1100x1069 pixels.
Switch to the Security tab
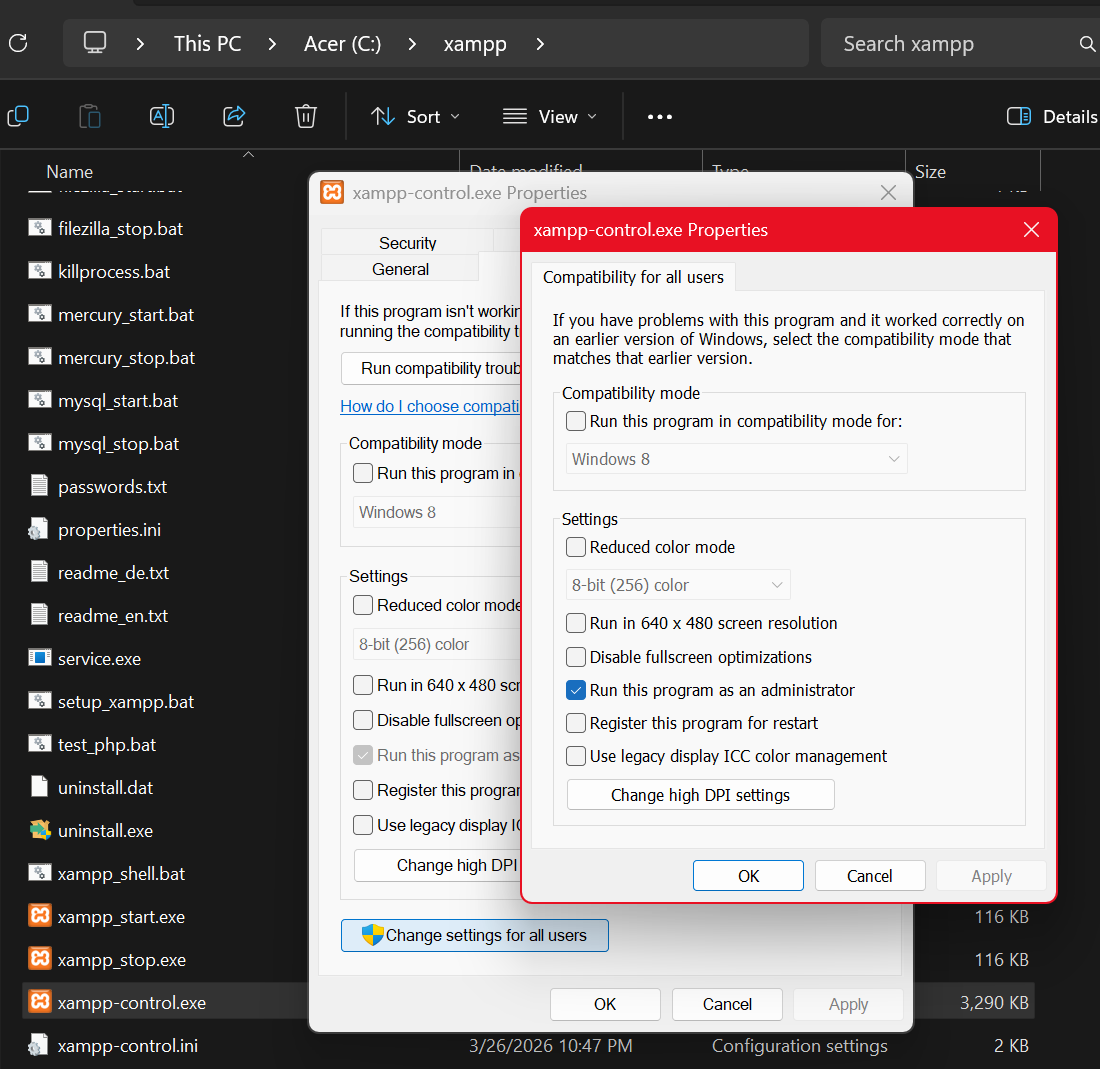(x=408, y=243)
